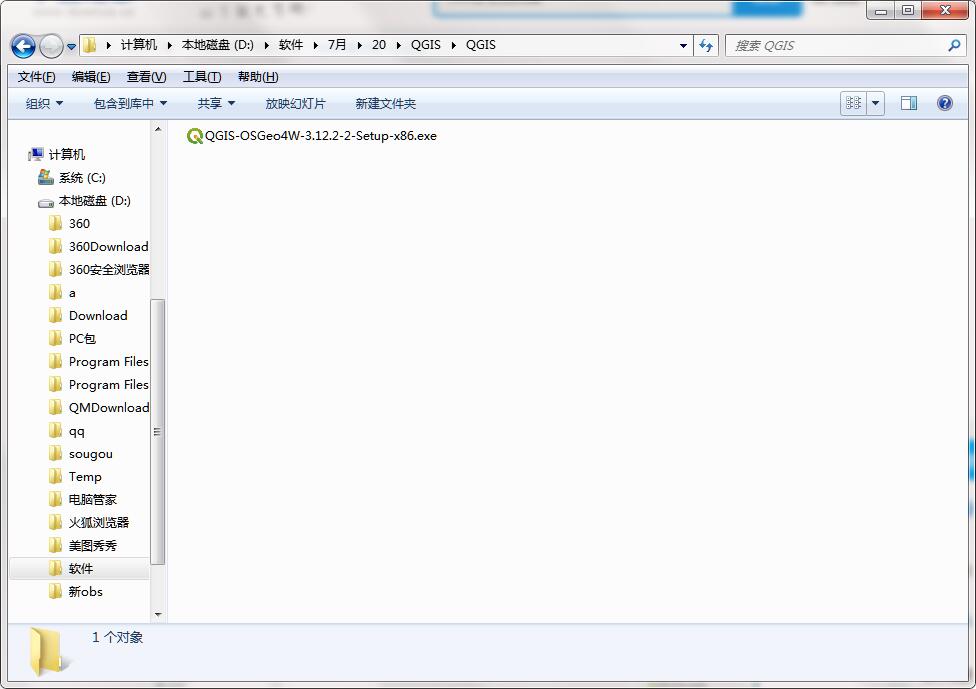This screenshot has height=689, width=976.
Task: Open the 文件(F) menu
Action: [x=36, y=77]
